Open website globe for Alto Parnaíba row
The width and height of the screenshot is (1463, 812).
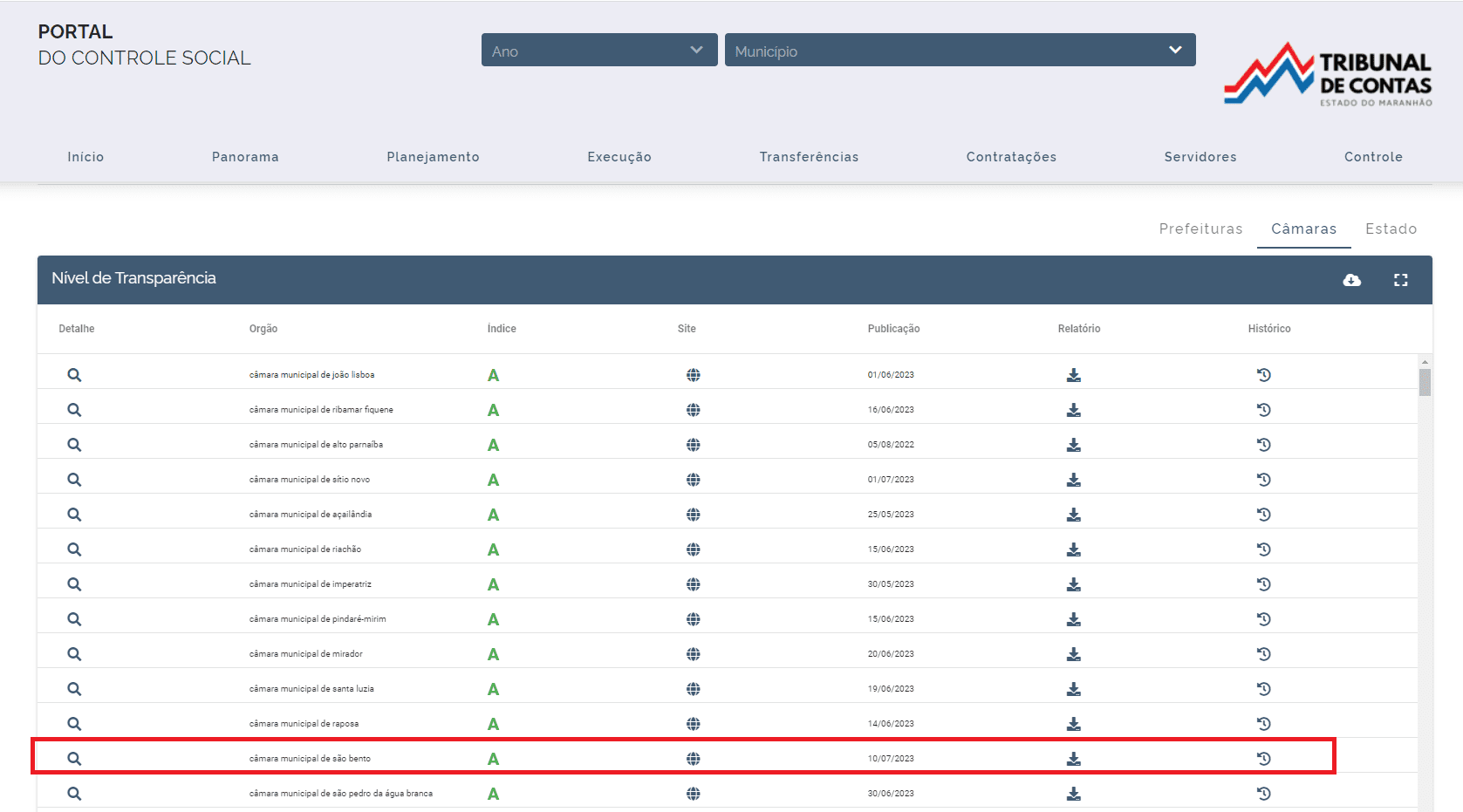point(694,445)
